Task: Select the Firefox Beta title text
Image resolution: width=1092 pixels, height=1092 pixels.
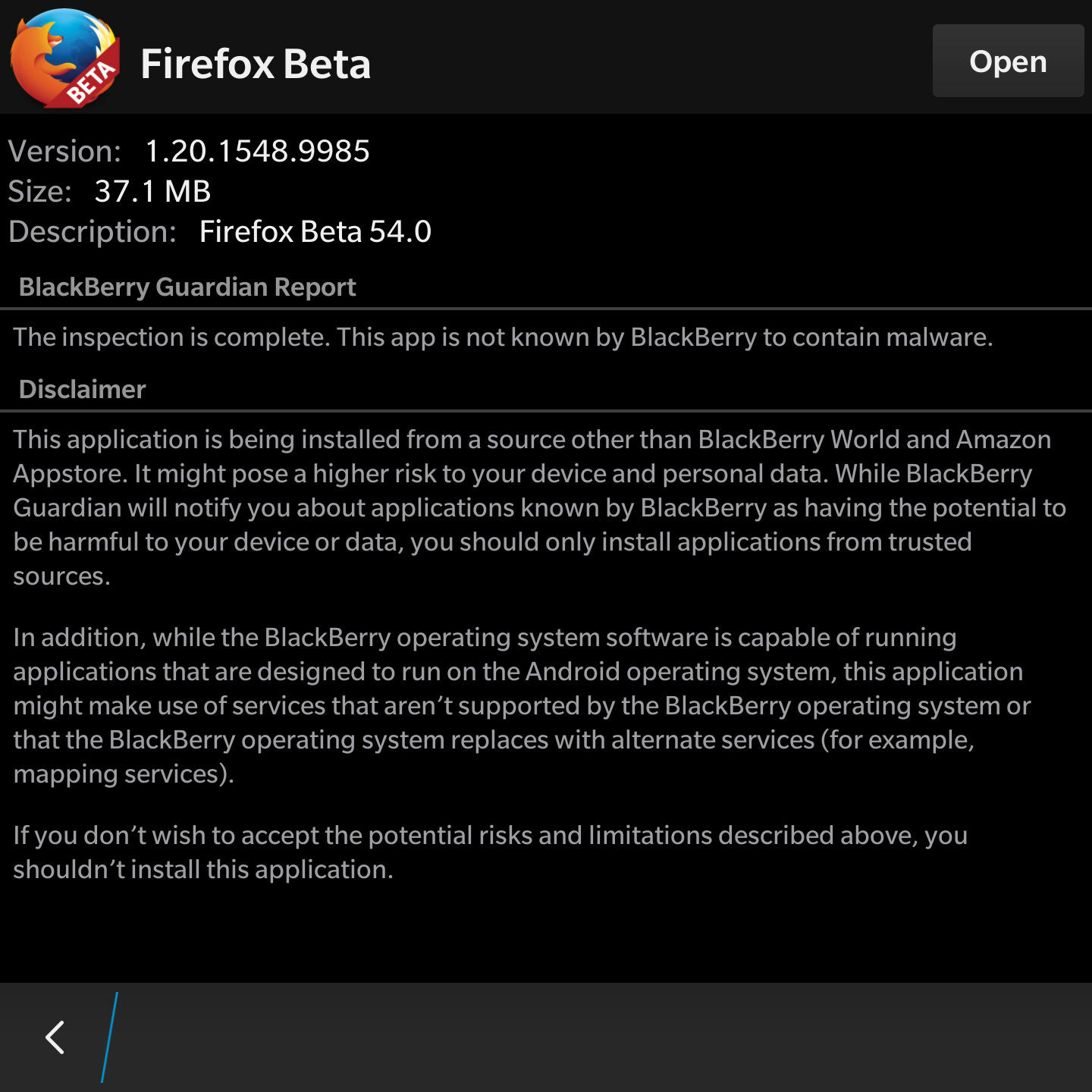Action: (x=256, y=63)
